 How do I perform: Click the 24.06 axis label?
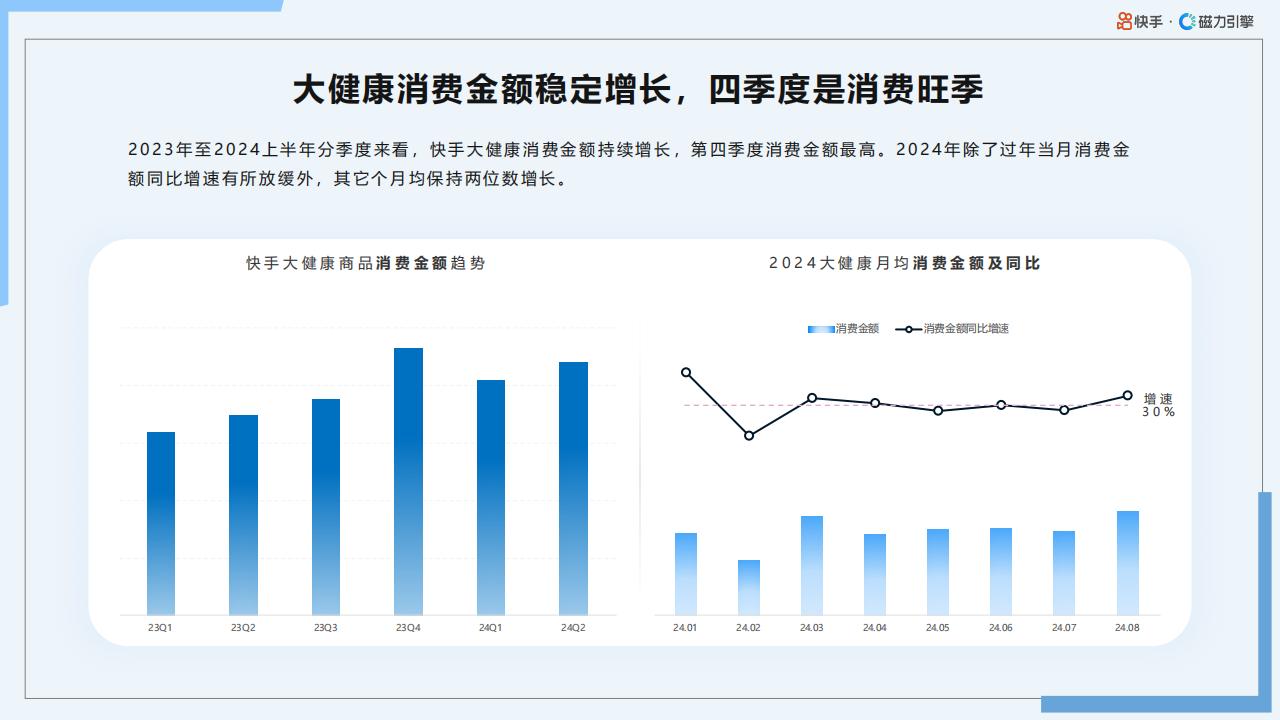[1001, 628]
